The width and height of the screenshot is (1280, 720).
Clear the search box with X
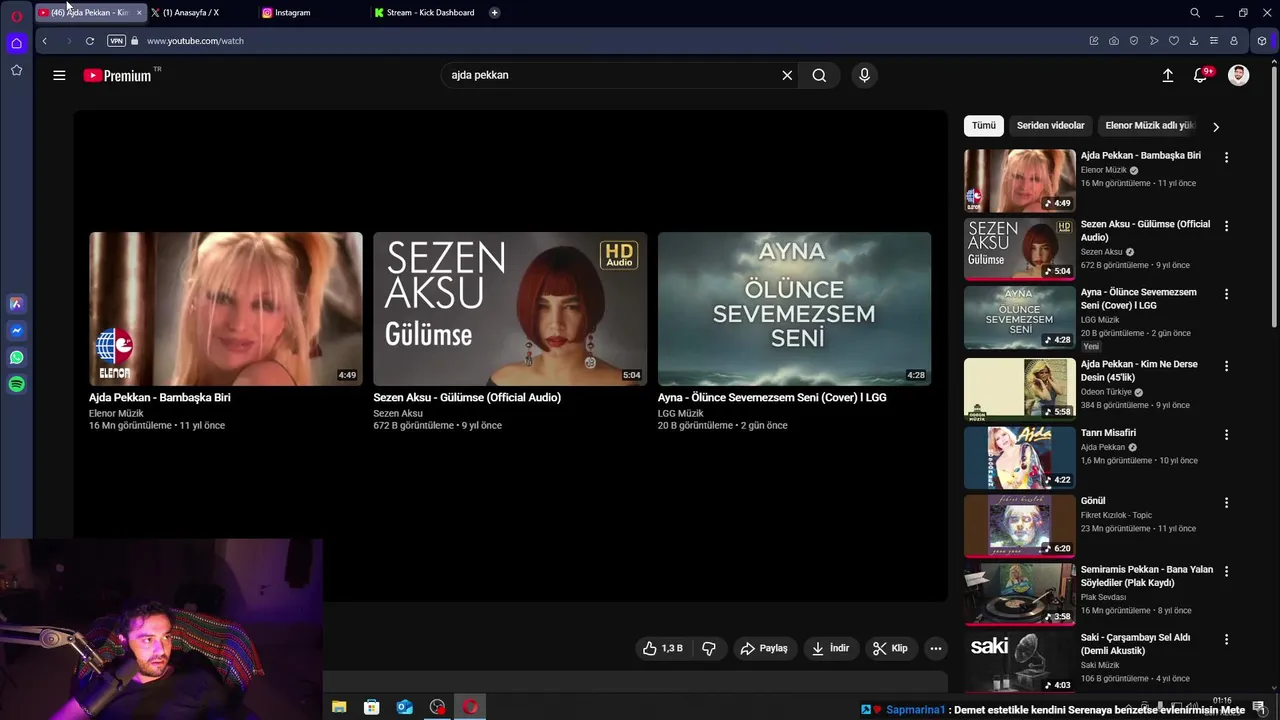pos(787,75)
